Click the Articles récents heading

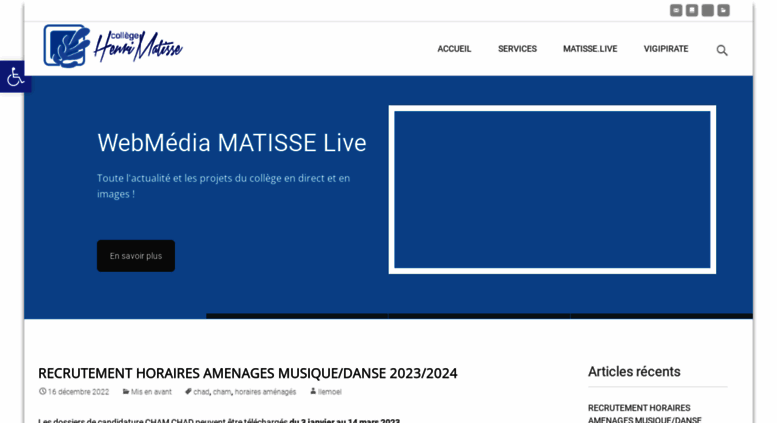(634, 371)
